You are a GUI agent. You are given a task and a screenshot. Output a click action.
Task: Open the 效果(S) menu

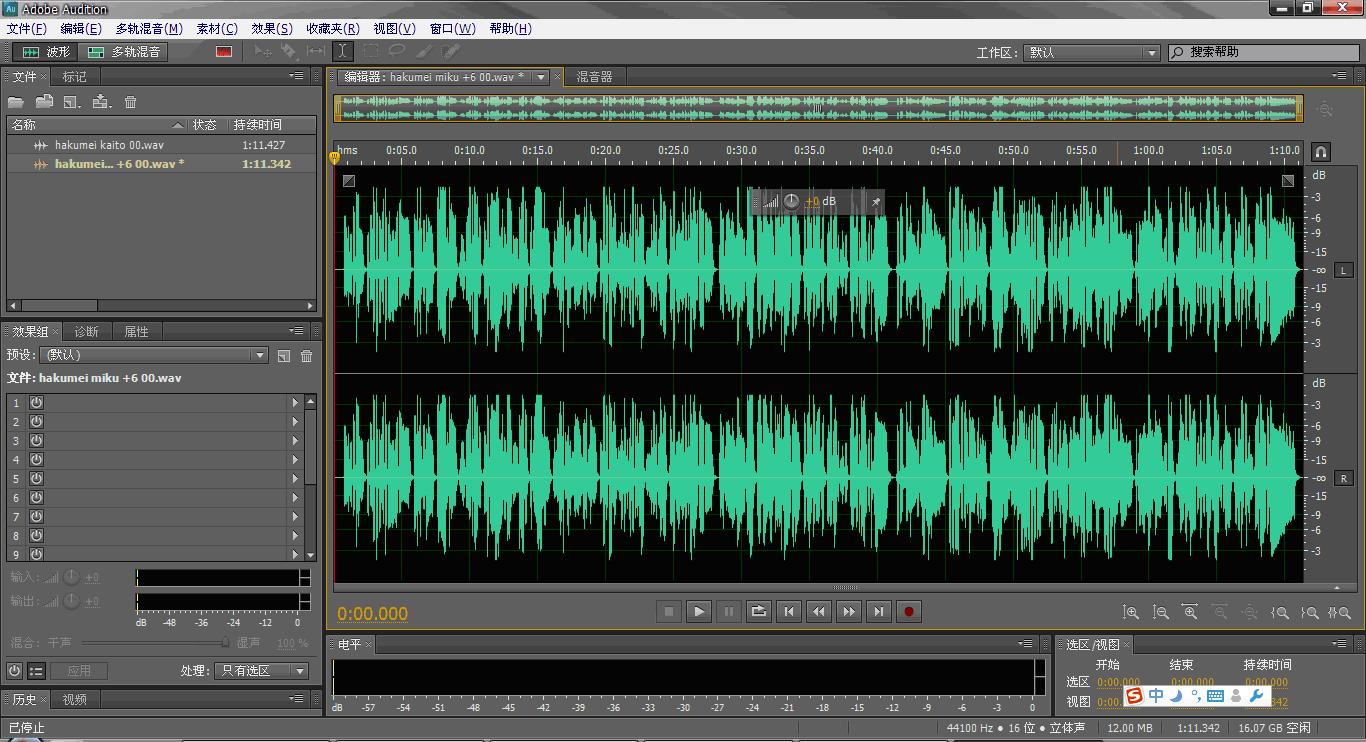click(272, 29)
